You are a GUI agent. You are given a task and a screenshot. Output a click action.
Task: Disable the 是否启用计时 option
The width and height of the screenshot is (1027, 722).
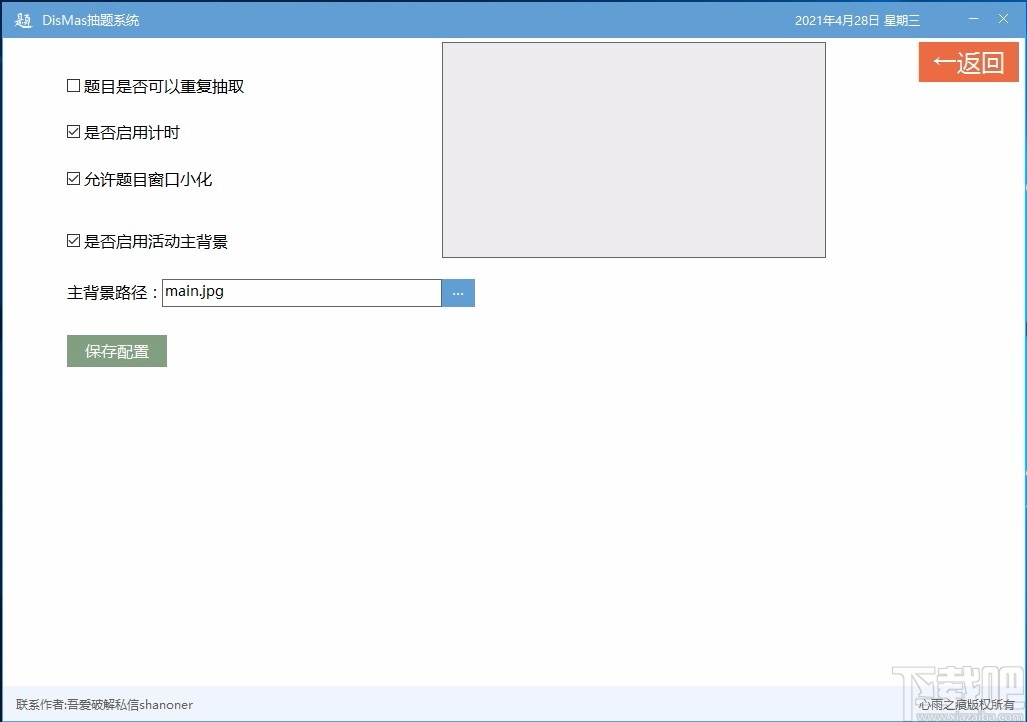pyautogui.click(x=73, y=130)
